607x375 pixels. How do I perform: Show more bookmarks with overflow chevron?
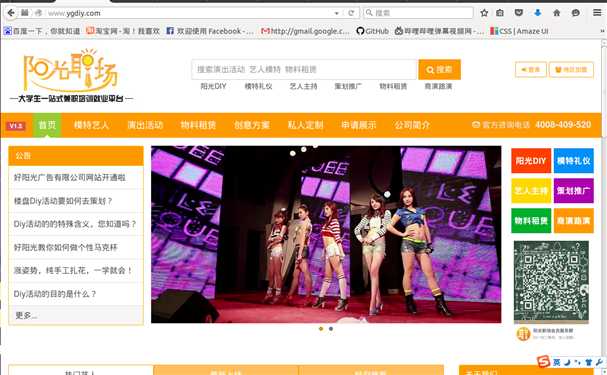click(602, 31)
